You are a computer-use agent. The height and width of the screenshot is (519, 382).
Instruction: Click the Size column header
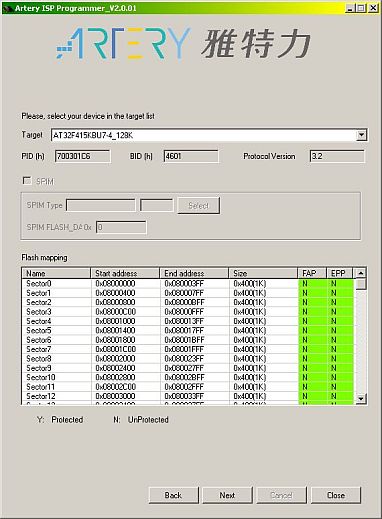263,273
